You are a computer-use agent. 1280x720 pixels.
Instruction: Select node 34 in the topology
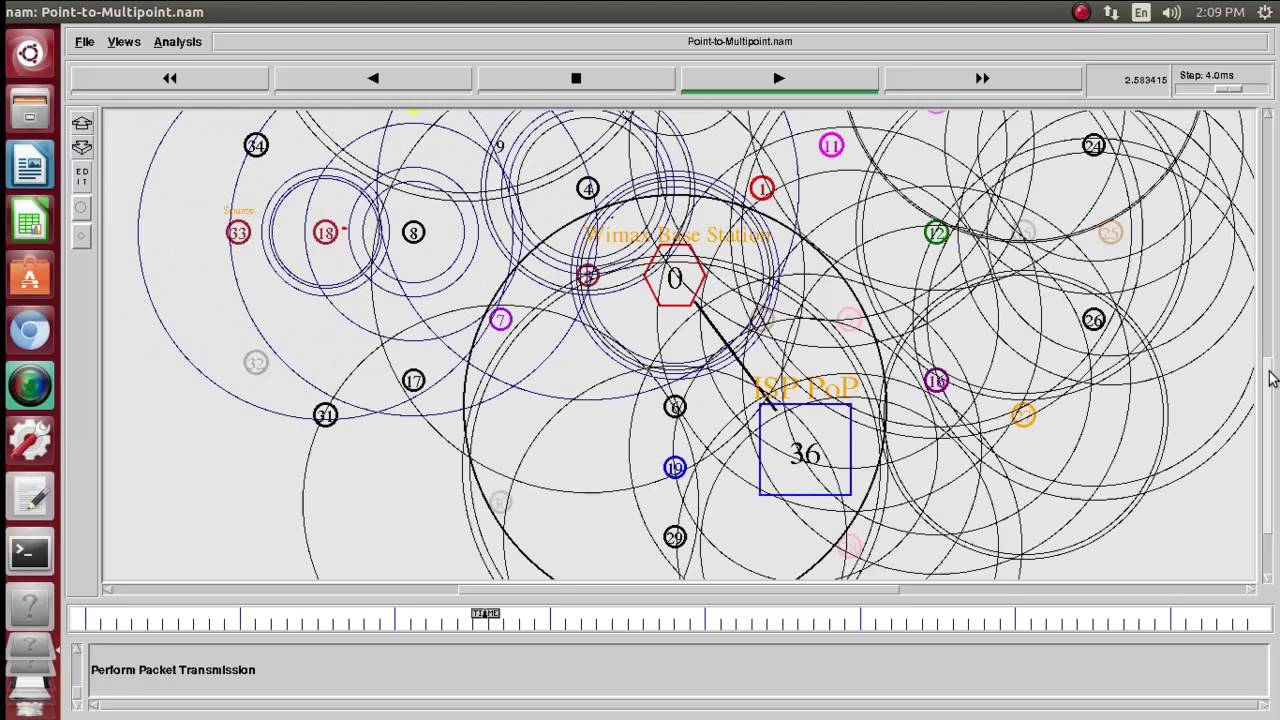tap(256, 145)
